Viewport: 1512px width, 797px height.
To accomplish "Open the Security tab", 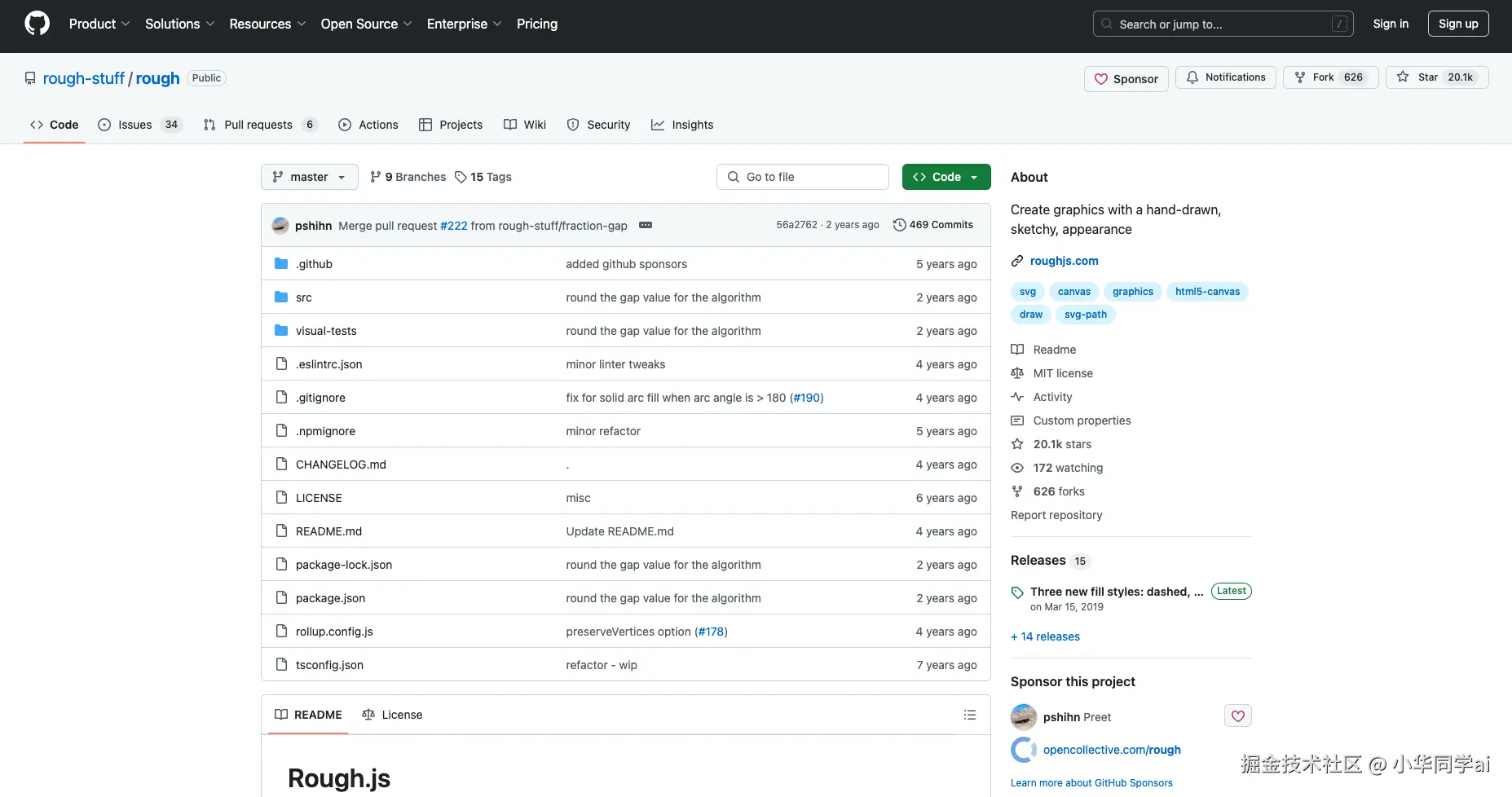I will 598,125.
